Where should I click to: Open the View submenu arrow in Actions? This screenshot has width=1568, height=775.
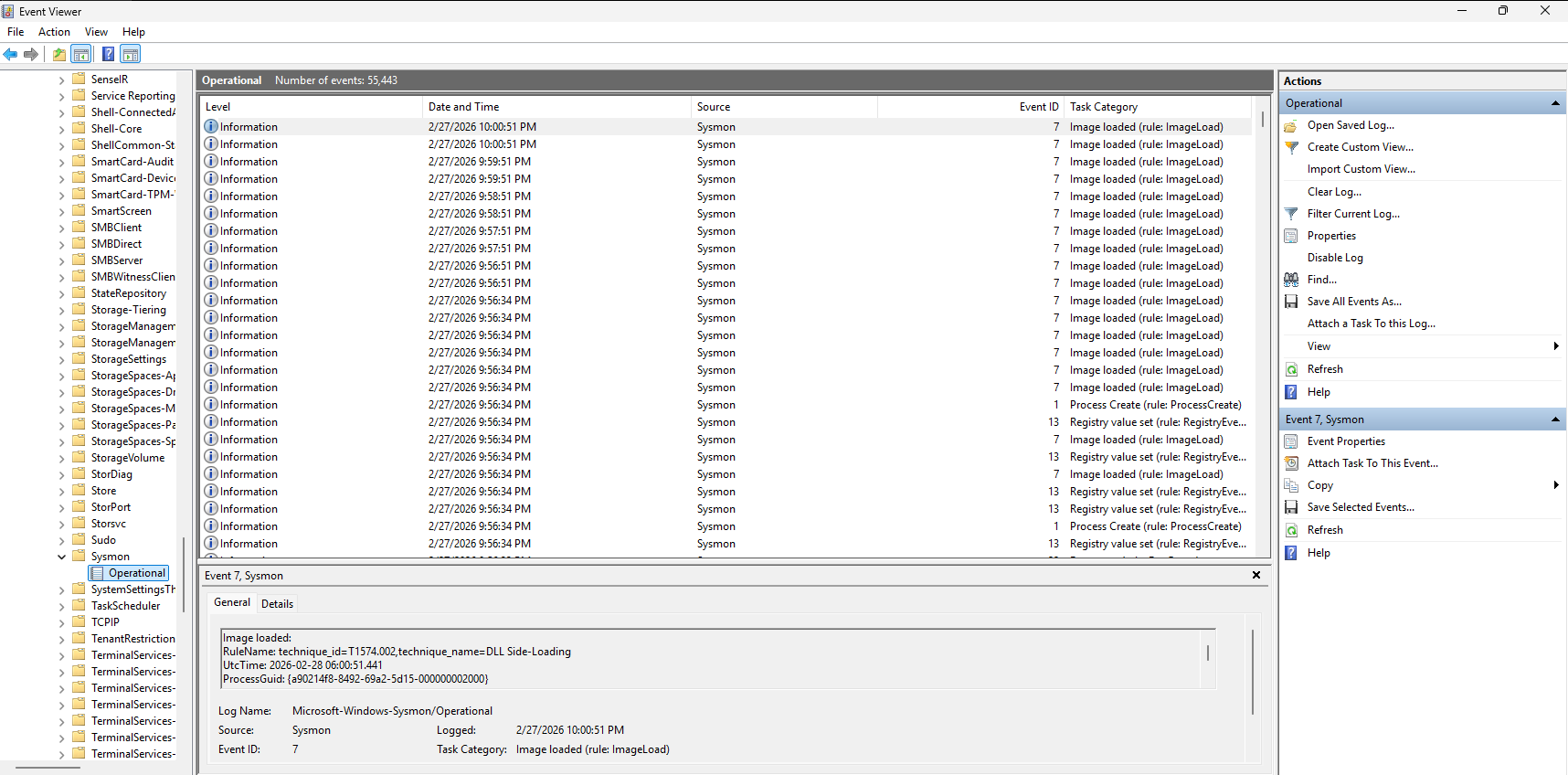tap(1556, 346)
